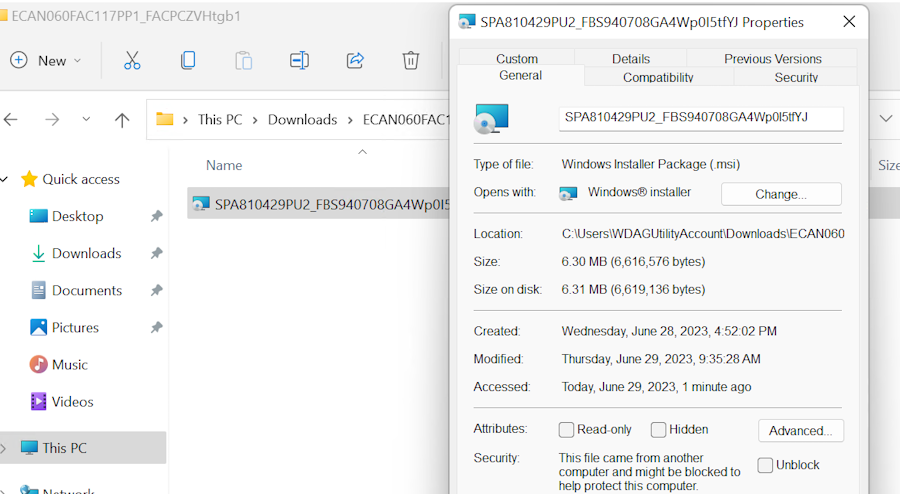Click the Copy icon in Explorer toolbar
This screenshot has width=900, height=494.
188,60
